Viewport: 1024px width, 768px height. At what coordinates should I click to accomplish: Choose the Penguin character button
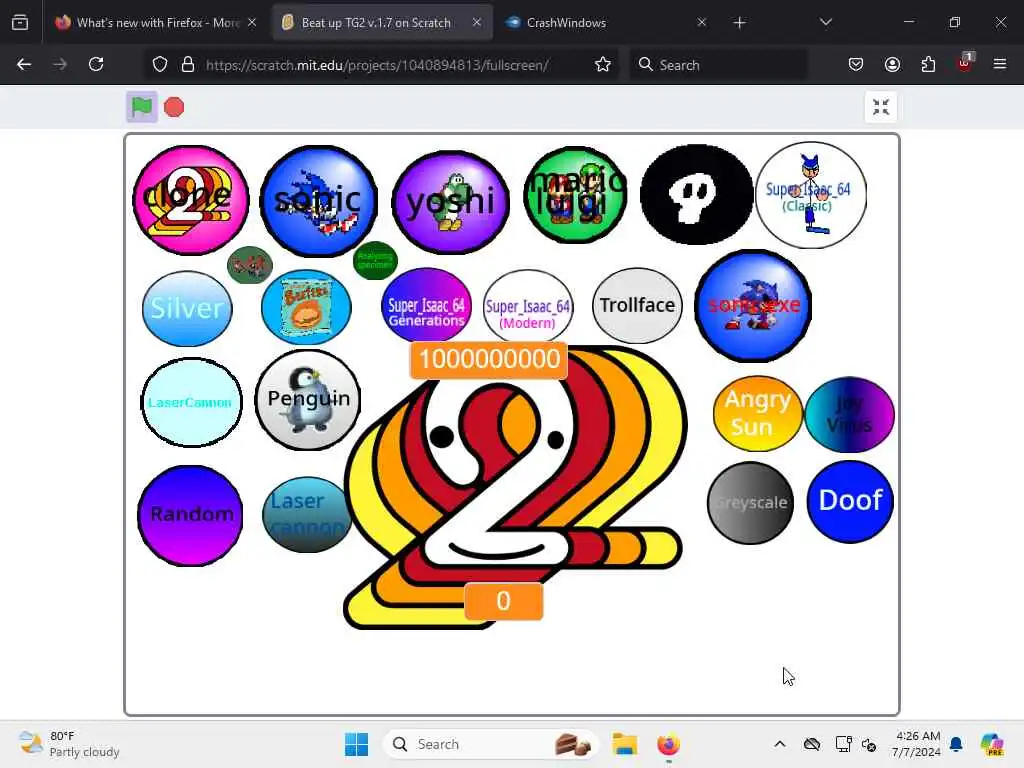click(308, 399)
